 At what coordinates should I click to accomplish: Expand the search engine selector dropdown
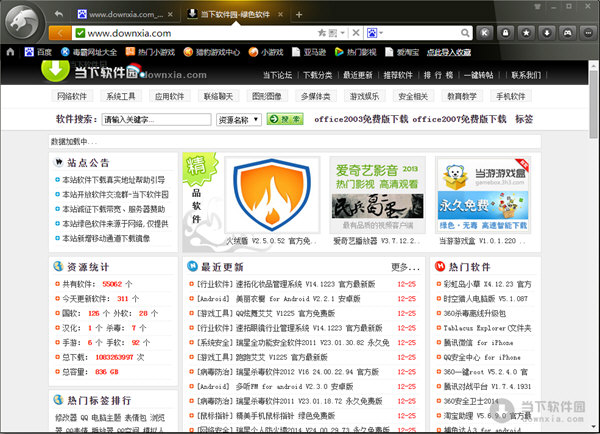pyautogui.click(x=381, y=33)
